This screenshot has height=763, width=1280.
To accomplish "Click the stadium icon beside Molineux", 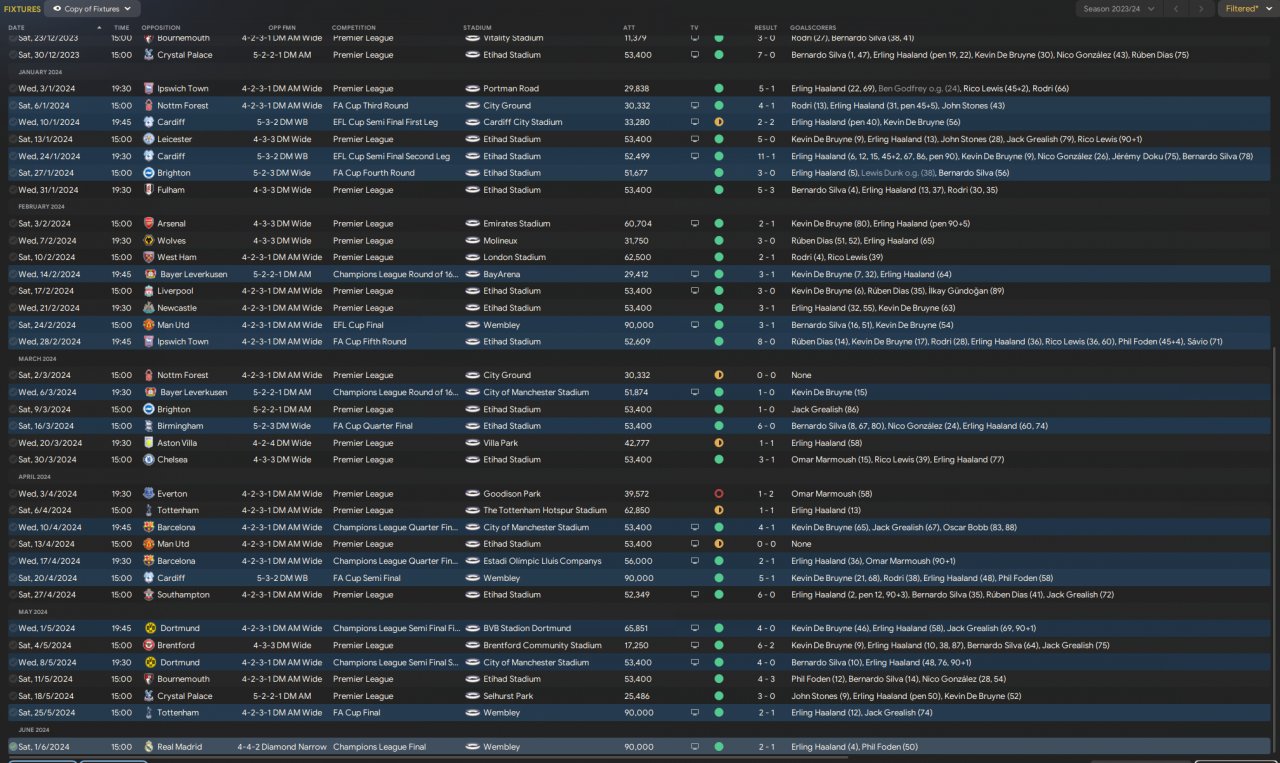I will pos(473,241).
